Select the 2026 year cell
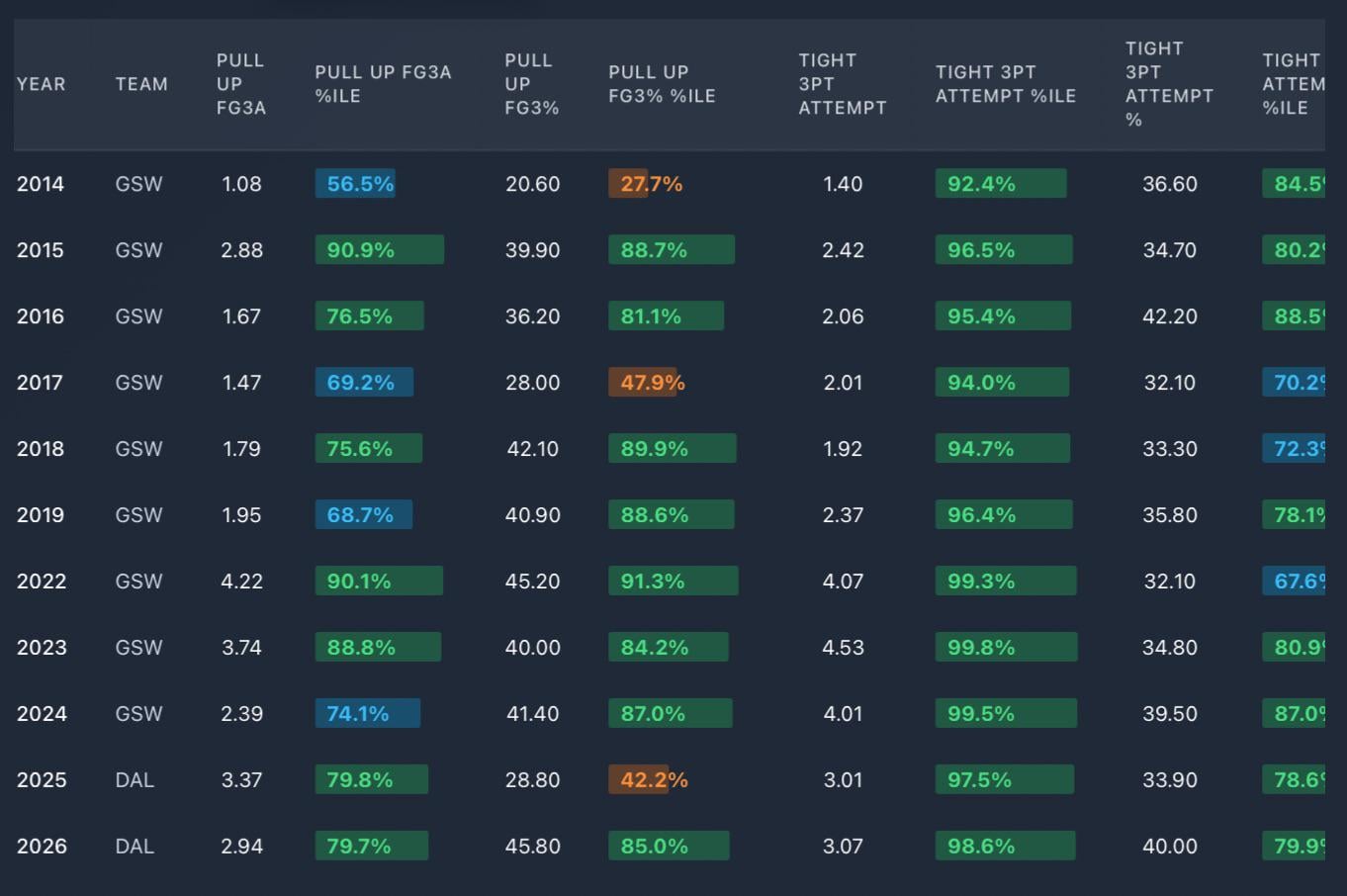The width and height of the screenshot is (1347, 896). pos(41,846)
